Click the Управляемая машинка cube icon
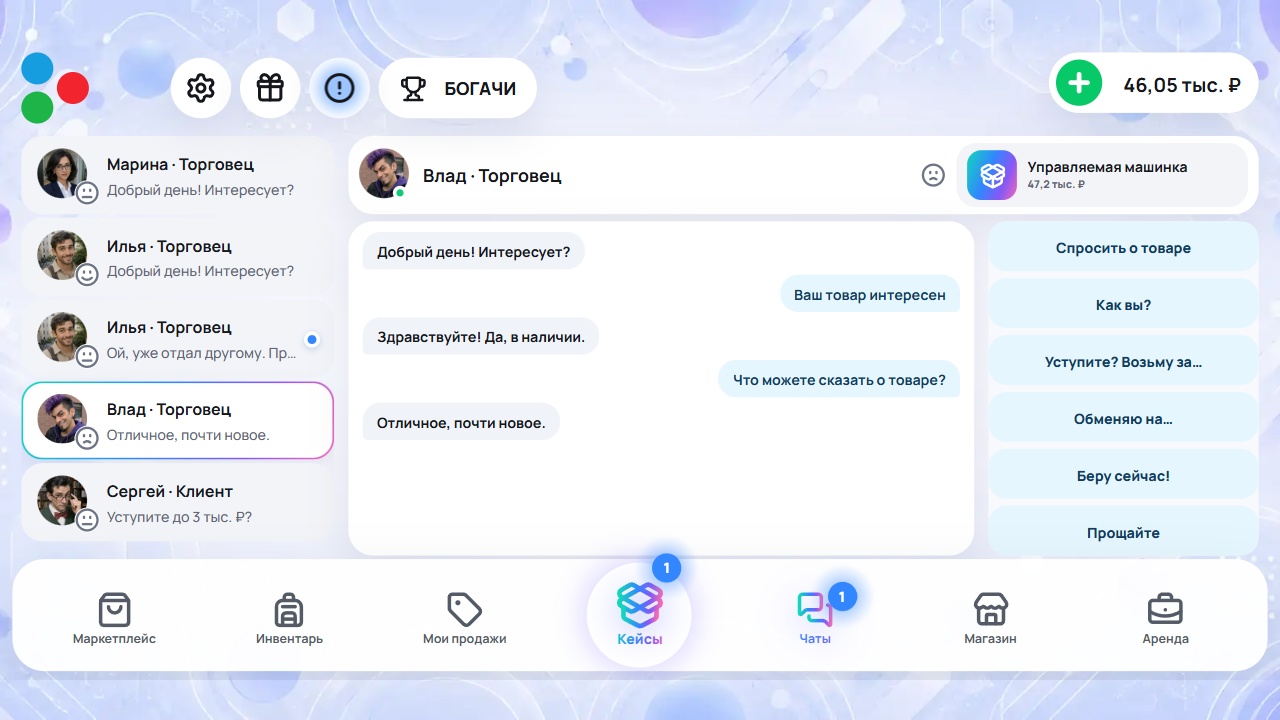This screenshot has width=1280, height=720. tap(992, 175)
